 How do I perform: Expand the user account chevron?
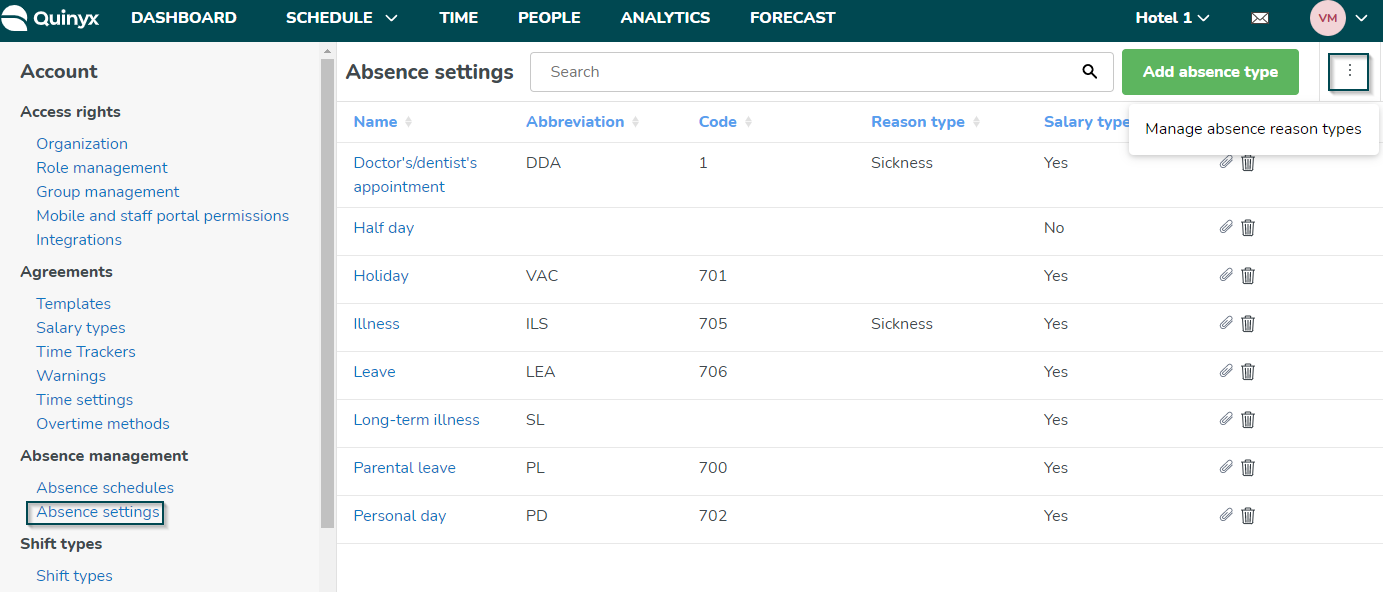point(1361,18)
